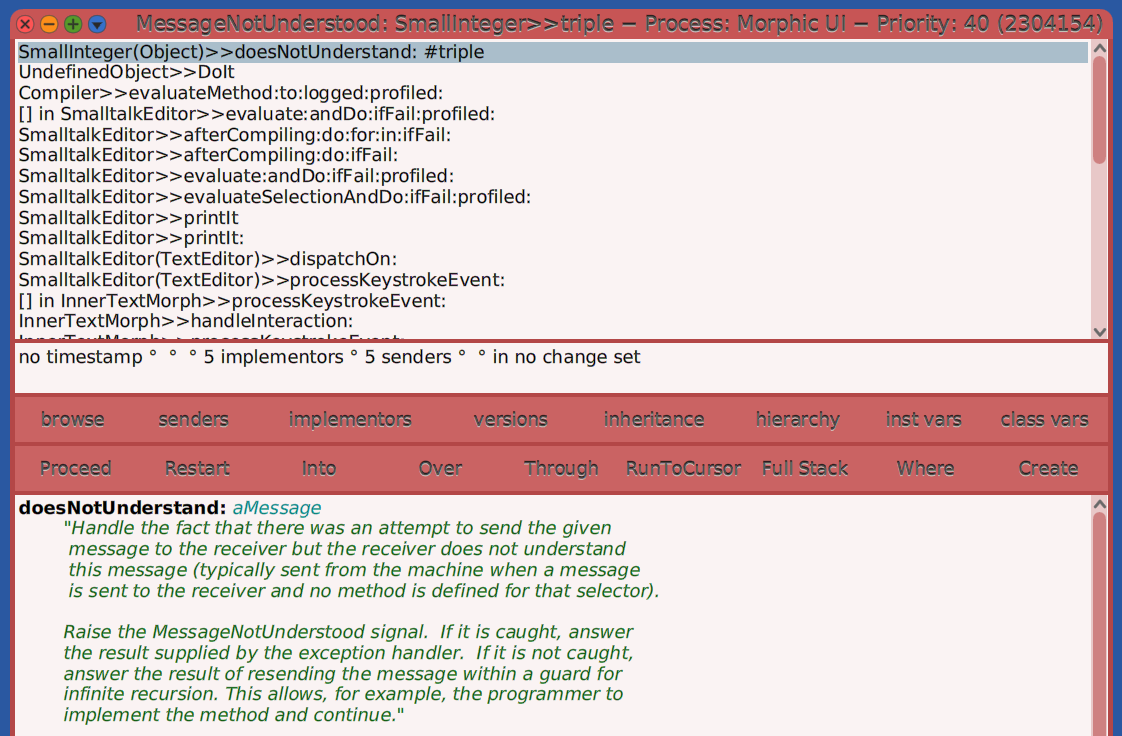Open the class hierarchy

797,419
